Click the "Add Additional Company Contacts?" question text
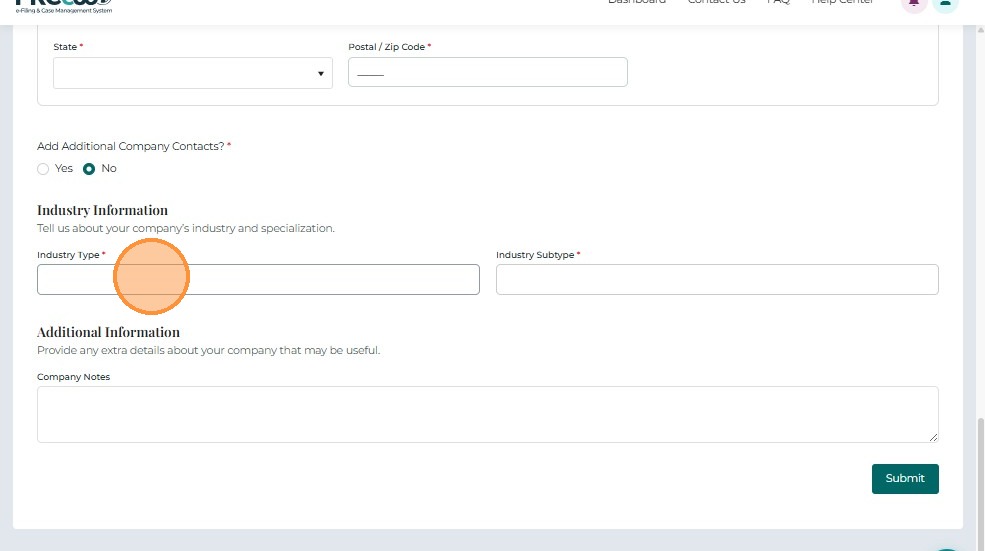 pos(131,146)
